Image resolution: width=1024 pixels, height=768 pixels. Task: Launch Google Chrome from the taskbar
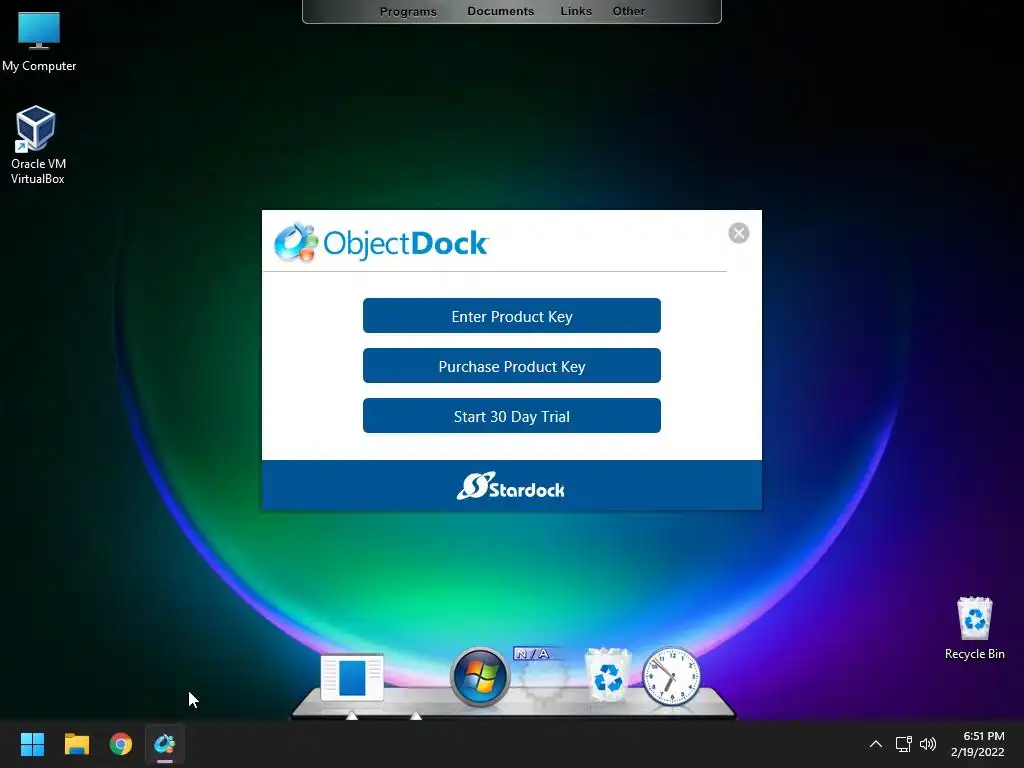121,744
